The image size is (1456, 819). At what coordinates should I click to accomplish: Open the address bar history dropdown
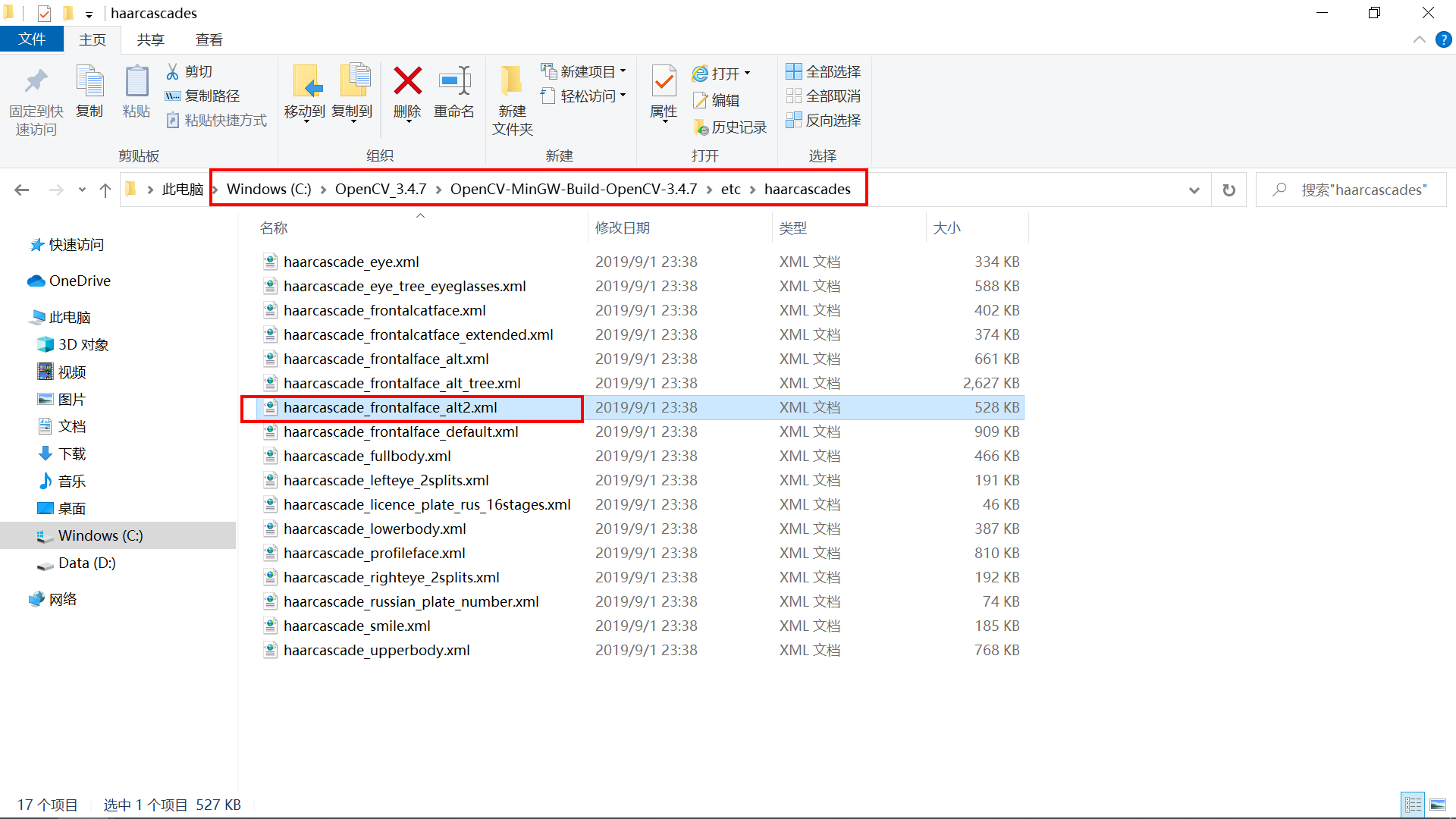[1194, 190]
